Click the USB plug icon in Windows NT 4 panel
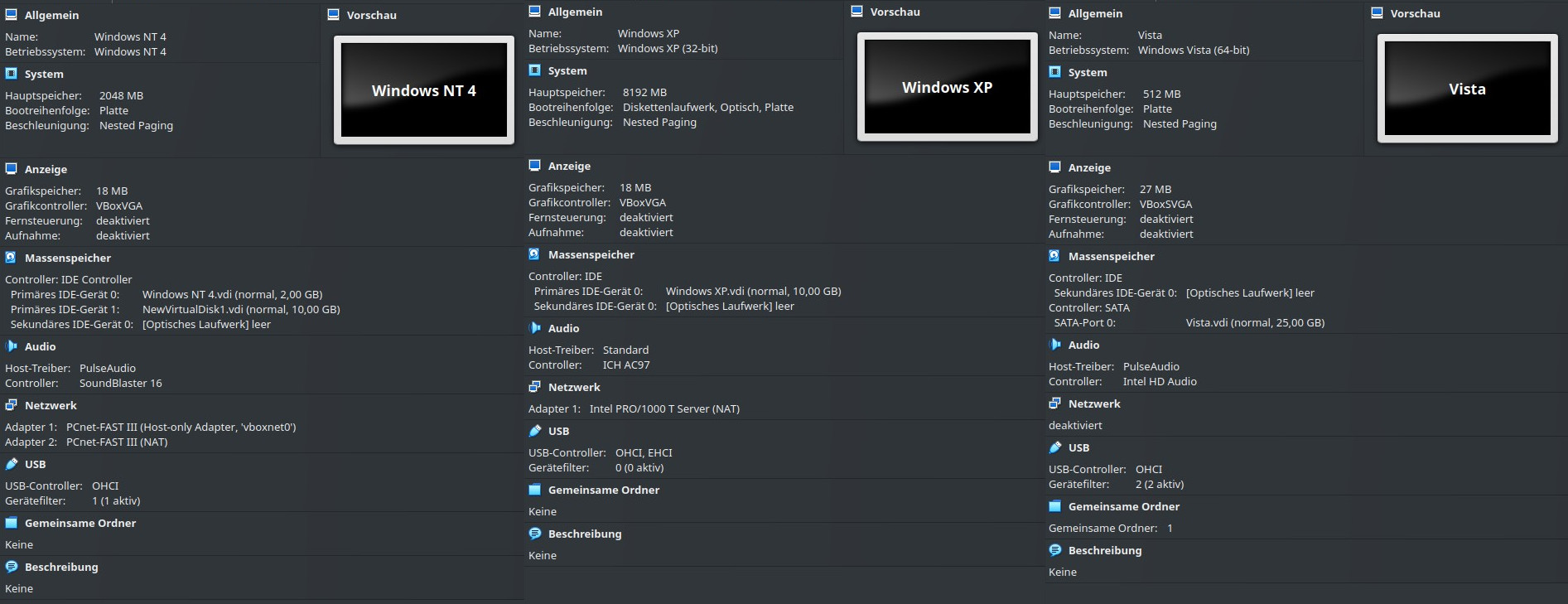 (12, 464)
